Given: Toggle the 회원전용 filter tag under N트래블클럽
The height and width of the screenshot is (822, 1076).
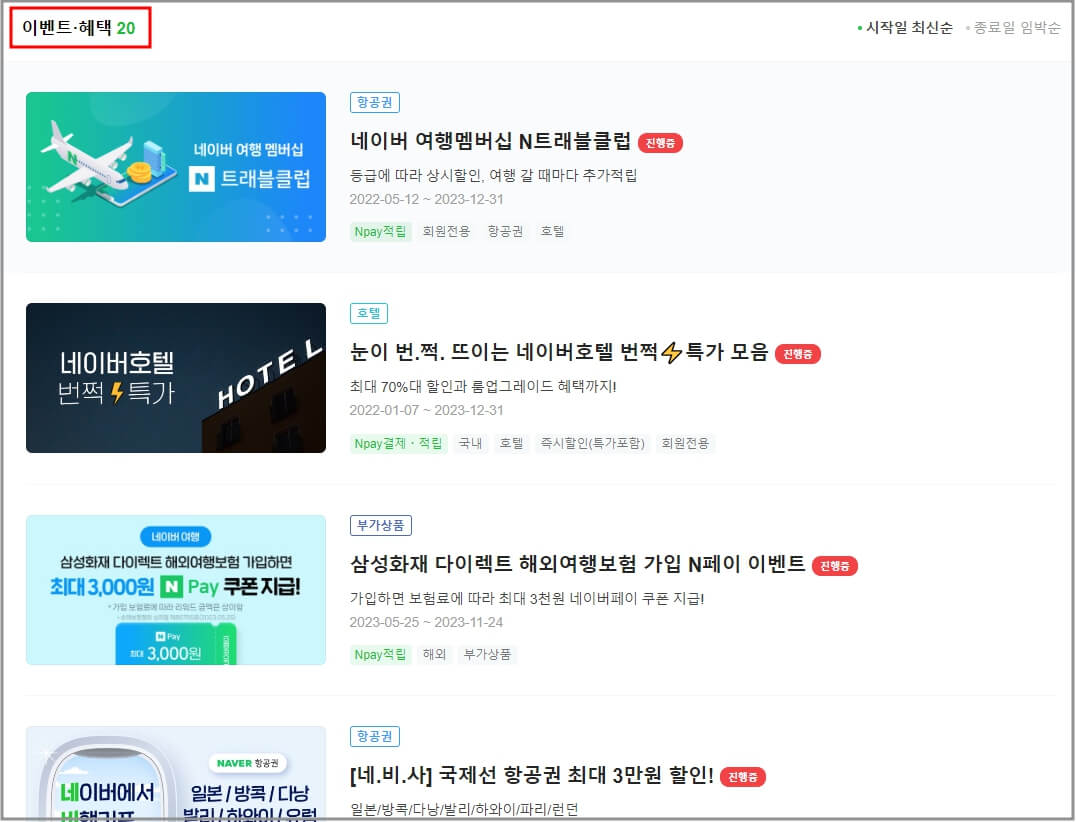Looking at the screenshot, I should point(446,231).
